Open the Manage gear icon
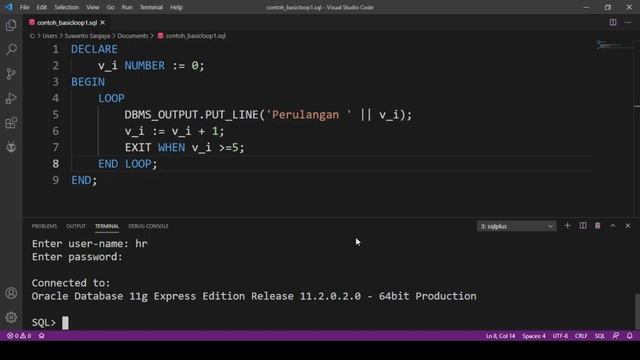Screen dimensions: 640x360 11,317
